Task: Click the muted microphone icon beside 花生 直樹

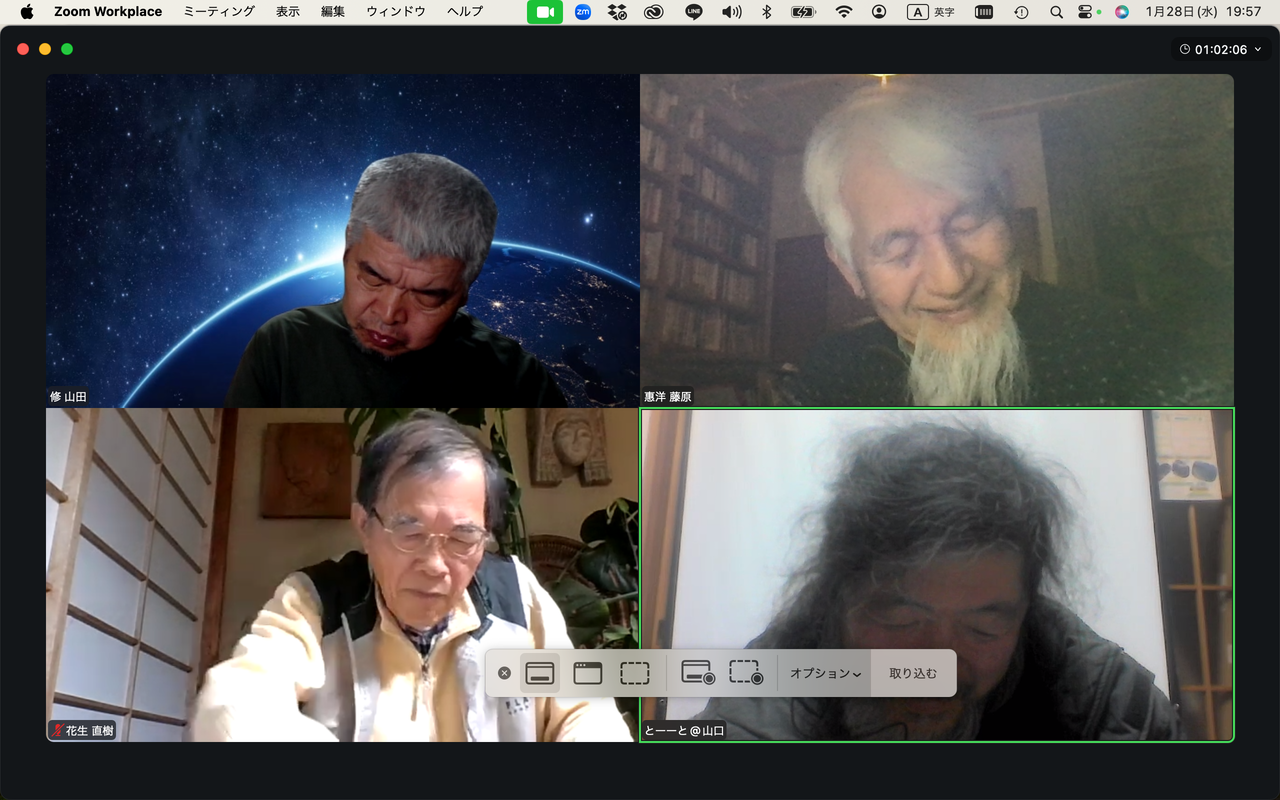Action: tap(57, 731)
